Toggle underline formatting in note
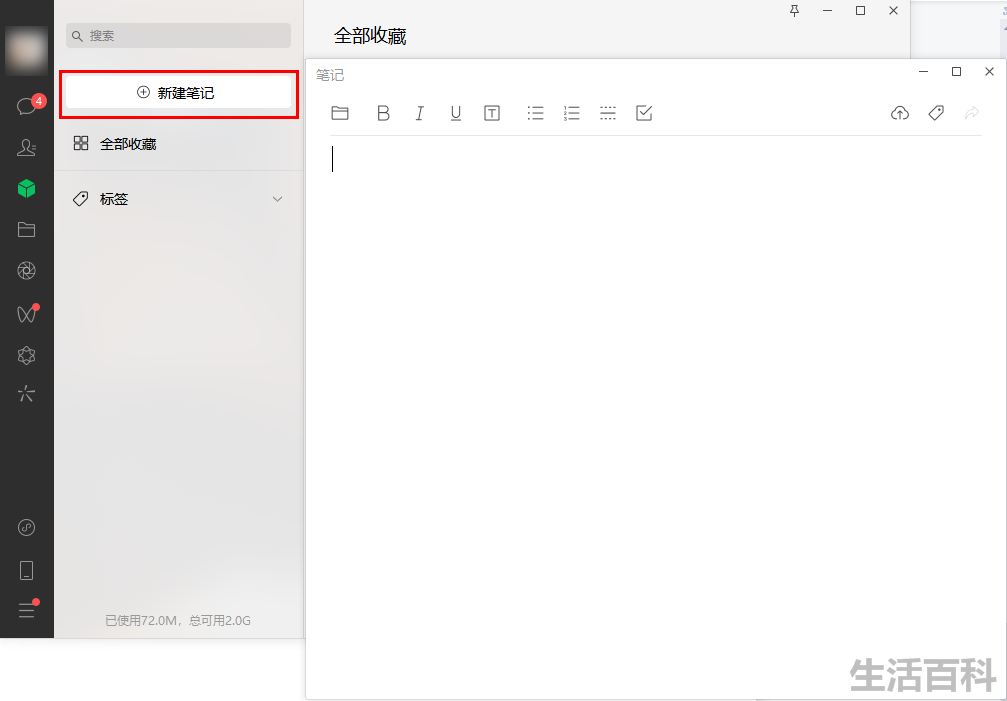This screenshot has height=701, width=1007. coord(456,113)
